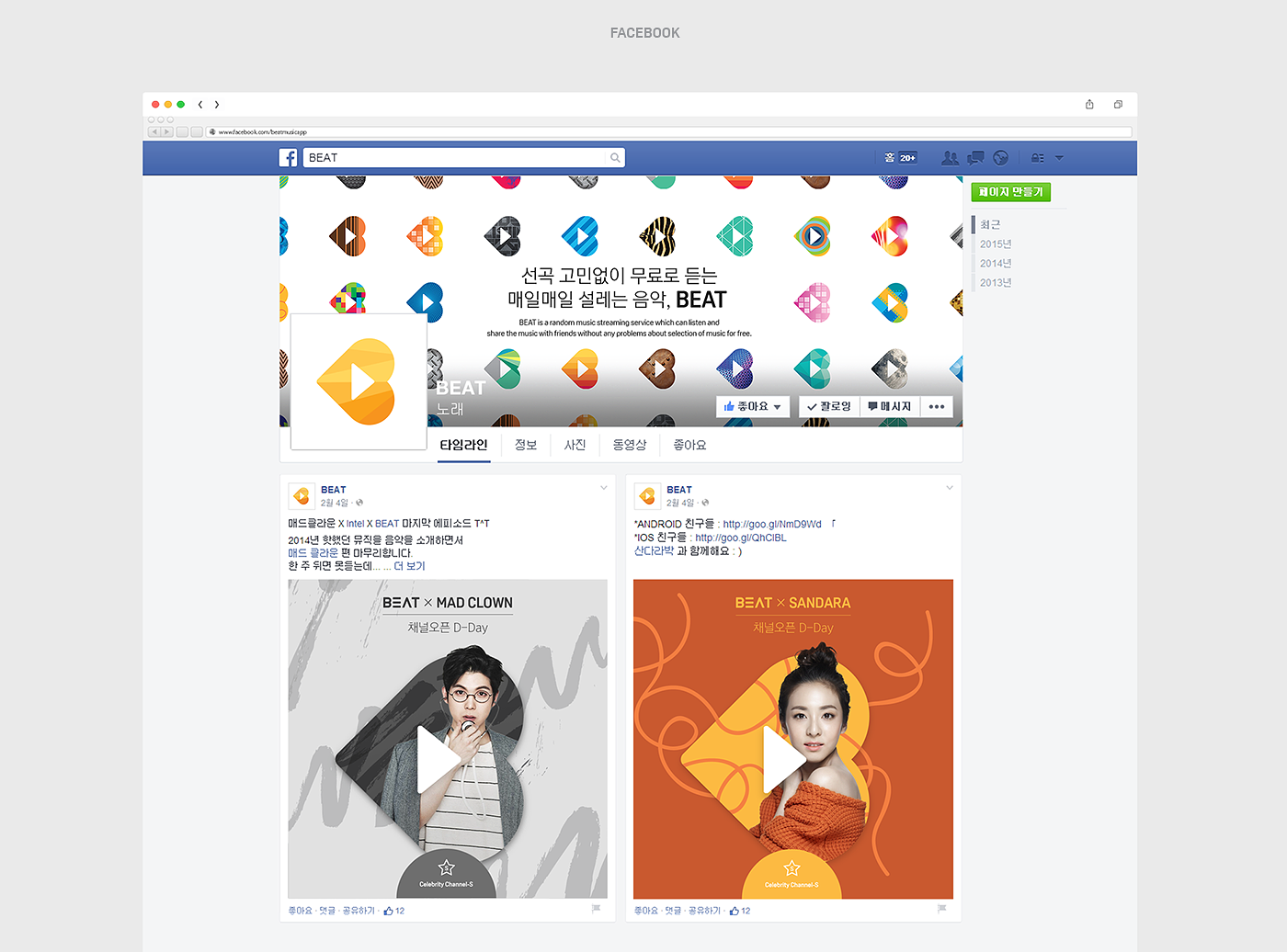Click BEAT avatar on Sandara post
The width and height of the screenshot is (1287, 952).
(647, 496)
